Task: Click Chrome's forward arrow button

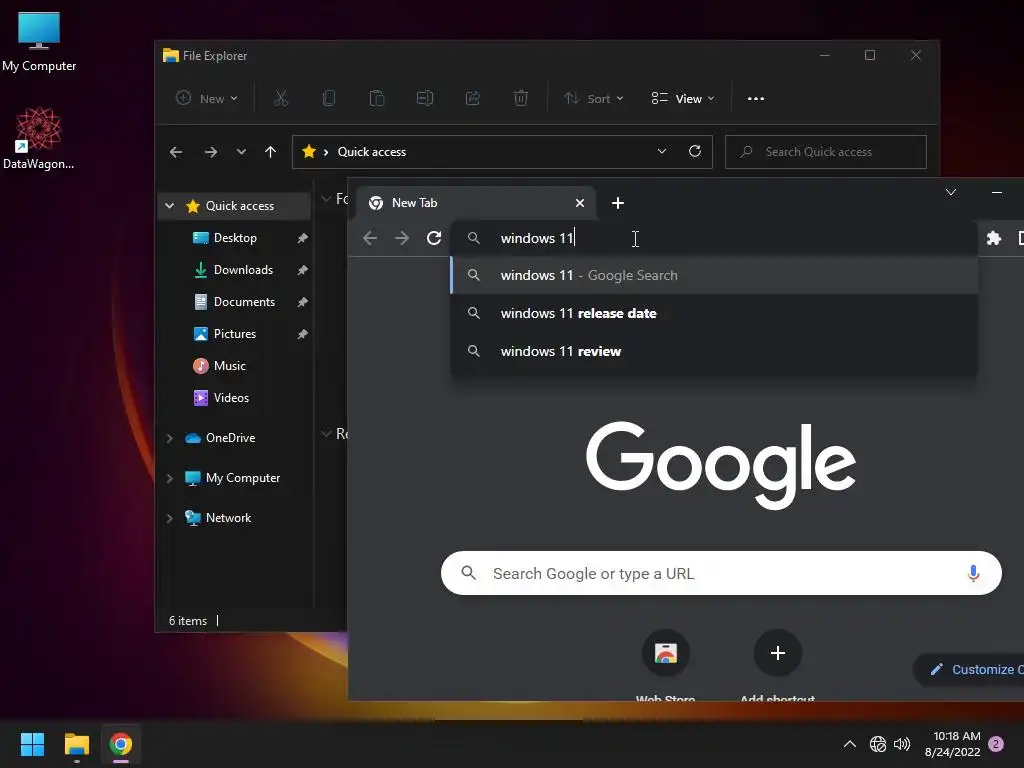Action: point(402,238)
